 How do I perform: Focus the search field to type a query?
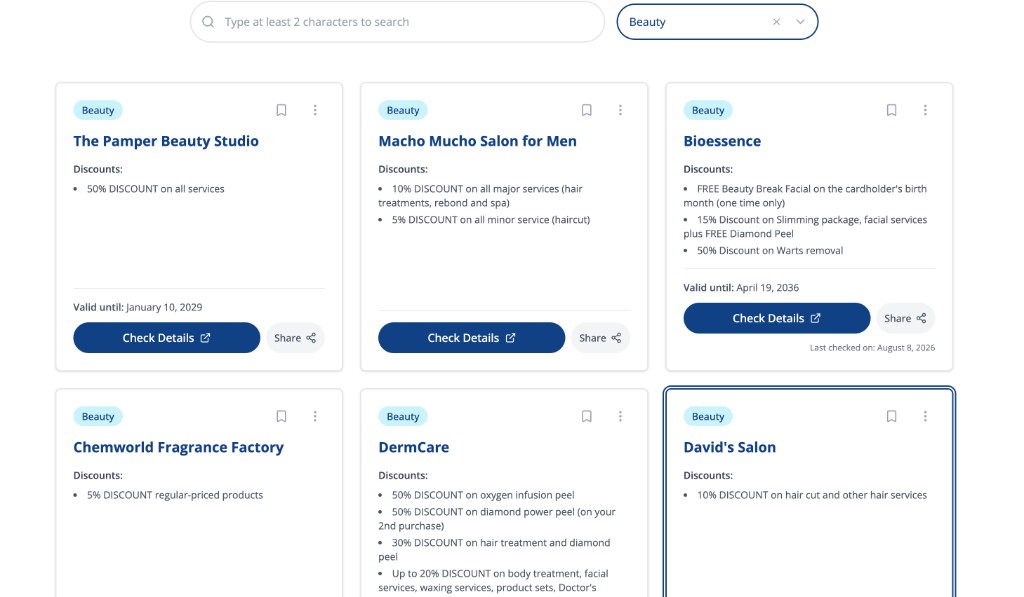[x=397, y=22]
